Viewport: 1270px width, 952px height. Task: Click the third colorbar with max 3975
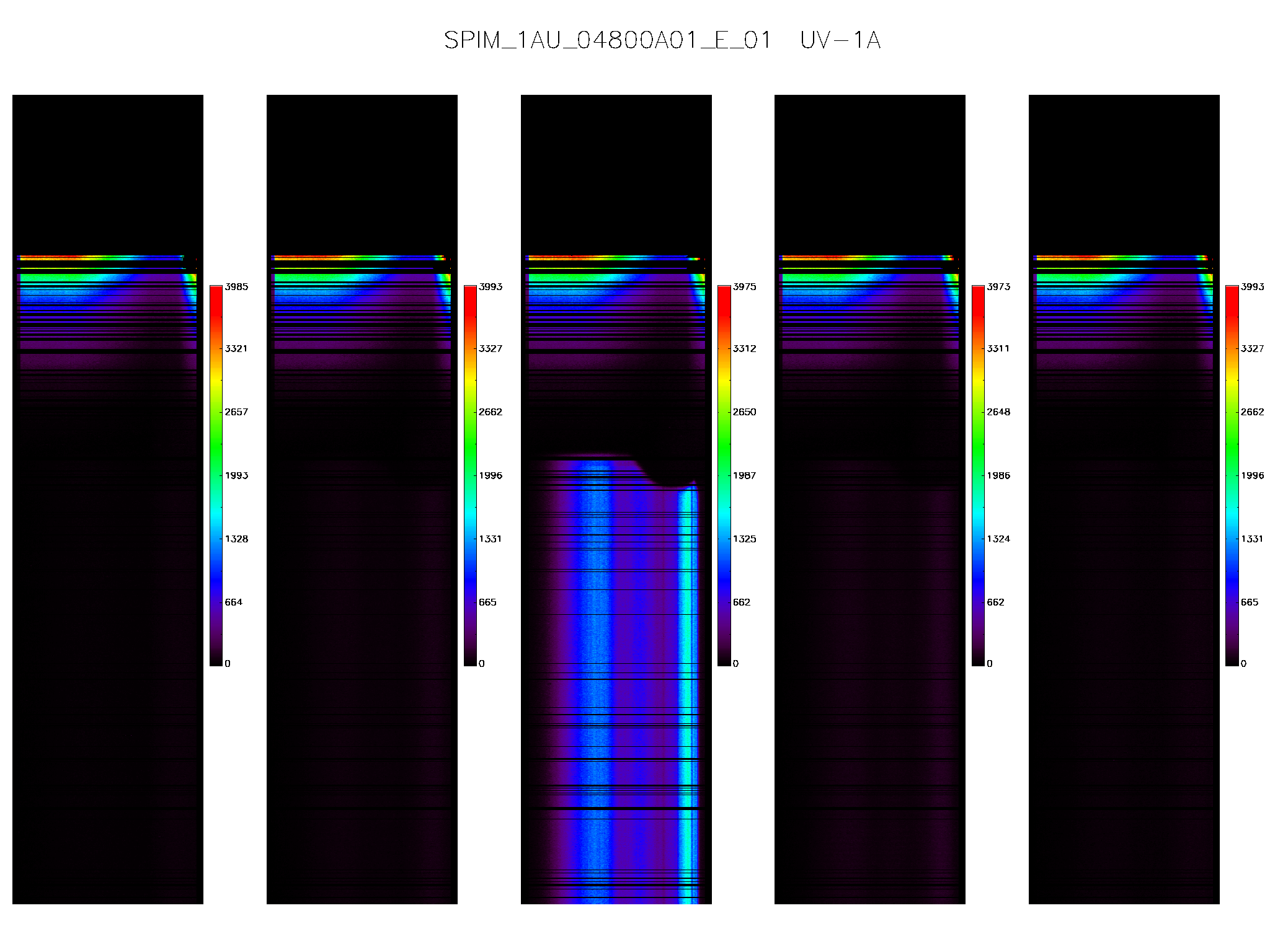724,475
